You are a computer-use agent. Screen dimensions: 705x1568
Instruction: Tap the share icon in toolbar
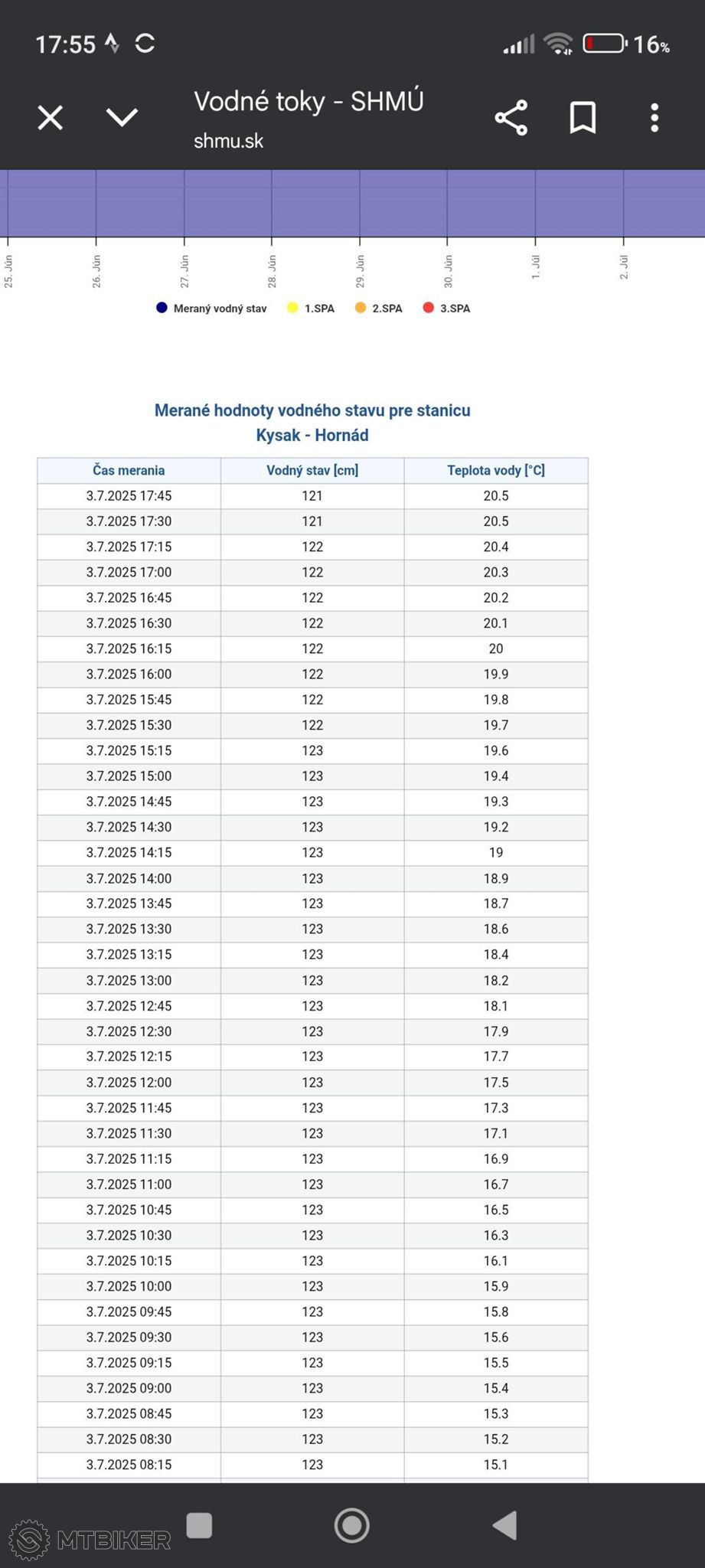tap(511, 118)
